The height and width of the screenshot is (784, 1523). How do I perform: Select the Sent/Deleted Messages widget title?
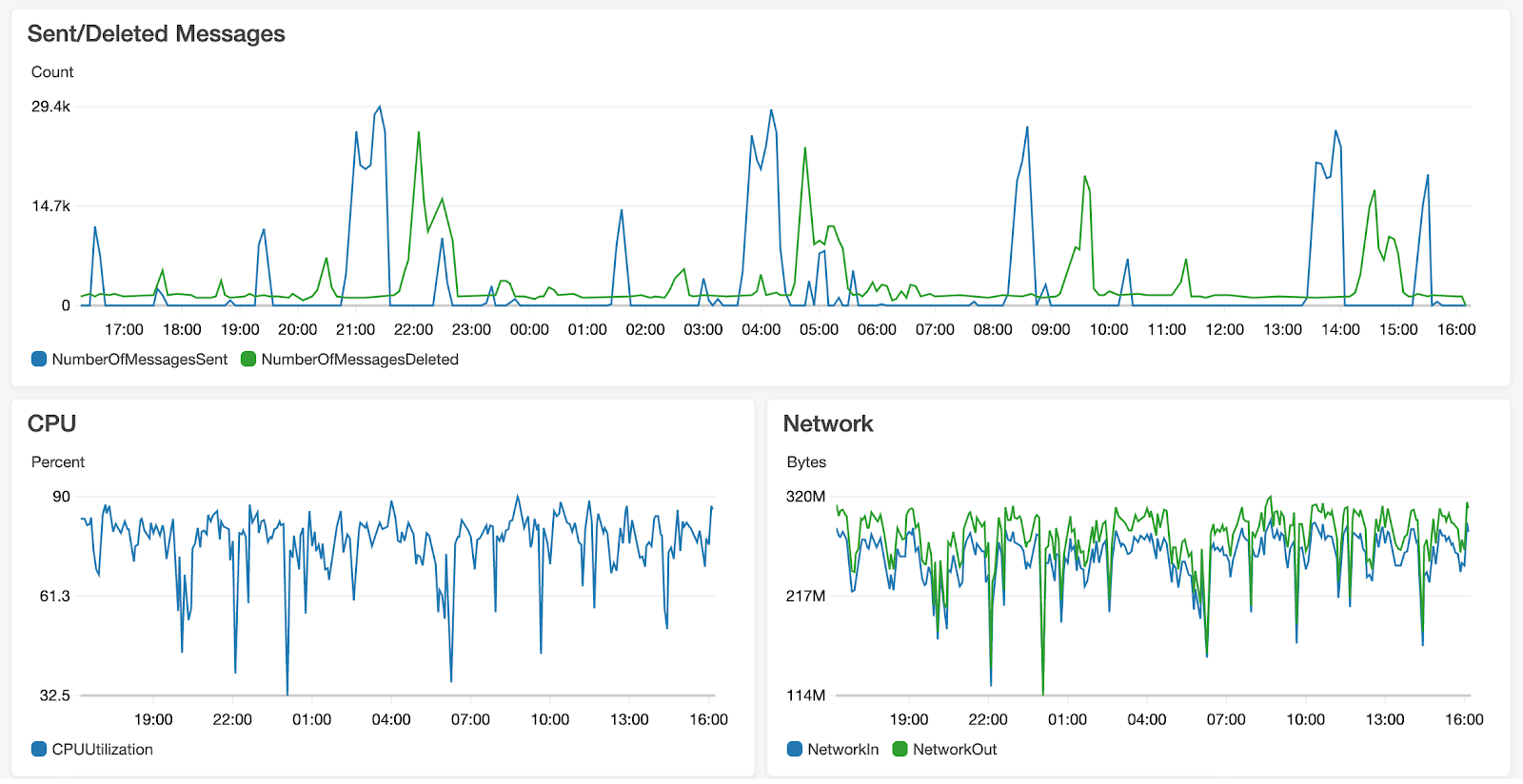pos(156,33)
